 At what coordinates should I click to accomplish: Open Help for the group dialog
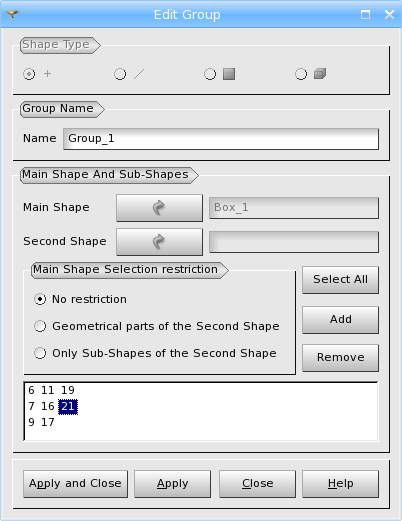pos(340,484)
